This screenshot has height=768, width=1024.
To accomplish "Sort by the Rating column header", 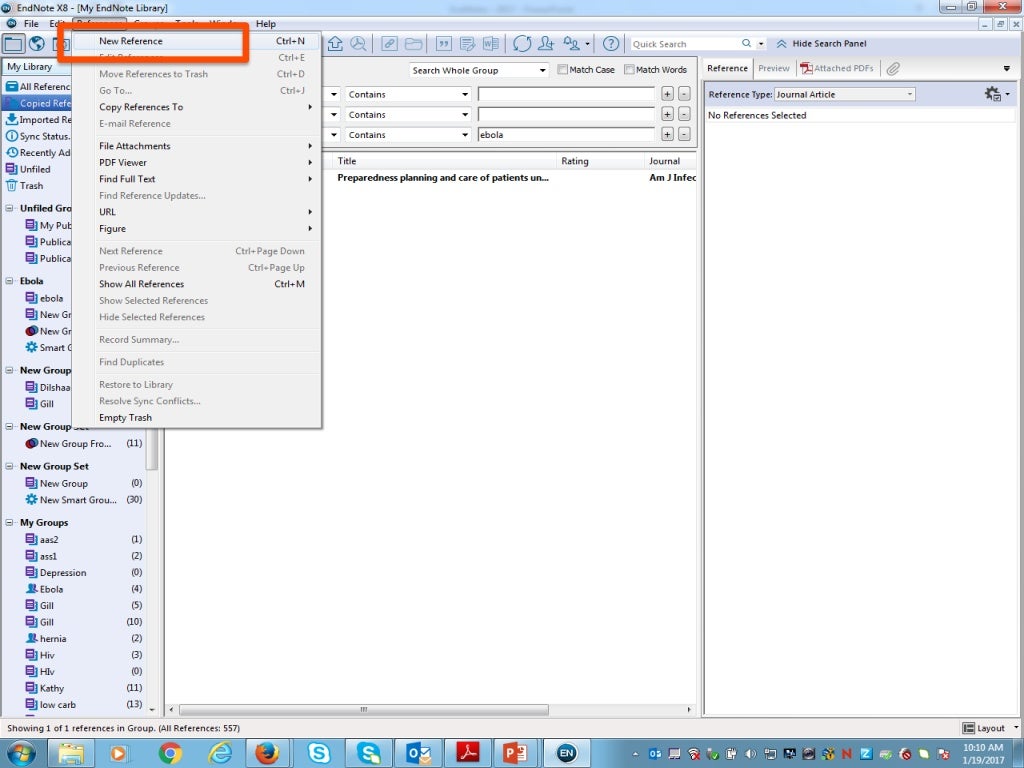I will 600,161.
